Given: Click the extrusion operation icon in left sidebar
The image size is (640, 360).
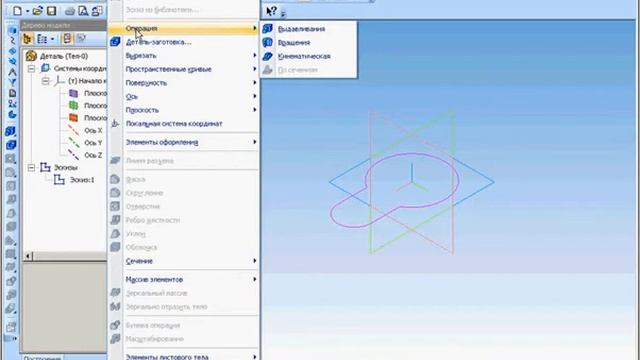Looking at the screenshot, I should click(x=11, y=131).
